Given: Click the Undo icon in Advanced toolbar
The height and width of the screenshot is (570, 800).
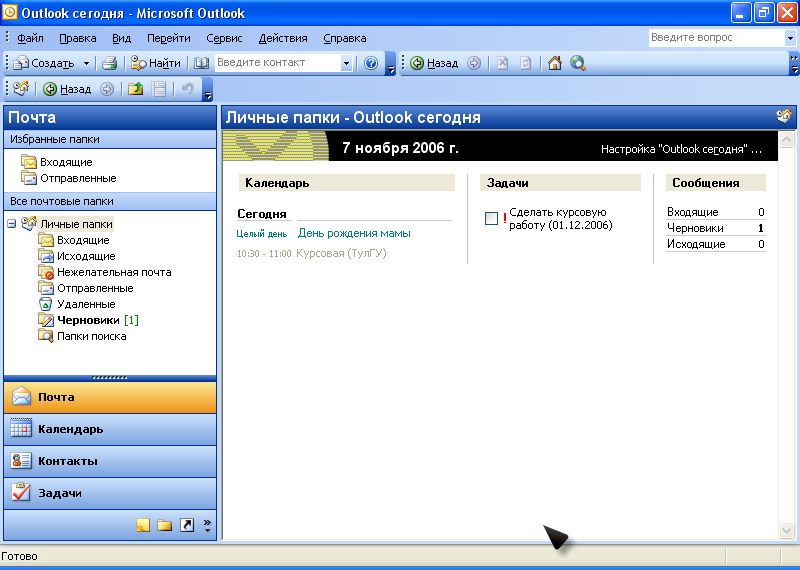Looking at the screenshot, I should pyautogui.click(x=188, y=89).
